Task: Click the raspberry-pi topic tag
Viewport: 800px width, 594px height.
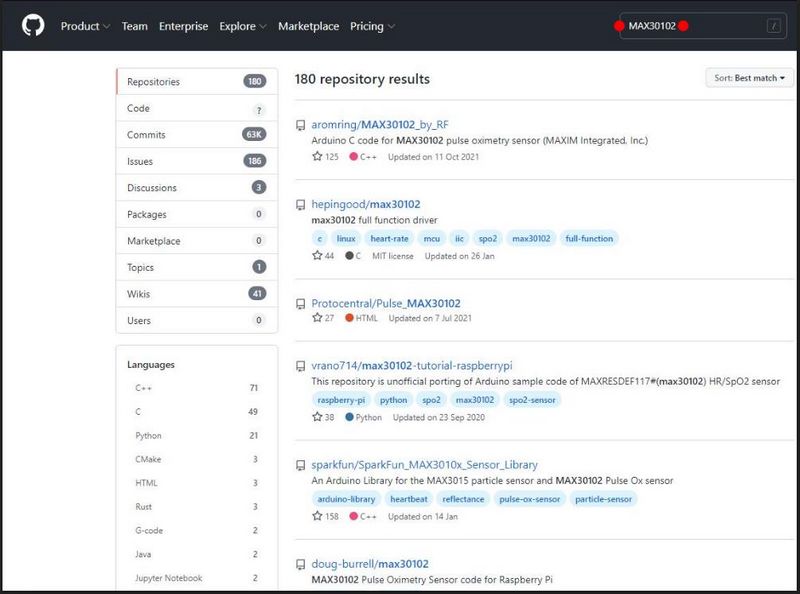Action: coord(341,400)
